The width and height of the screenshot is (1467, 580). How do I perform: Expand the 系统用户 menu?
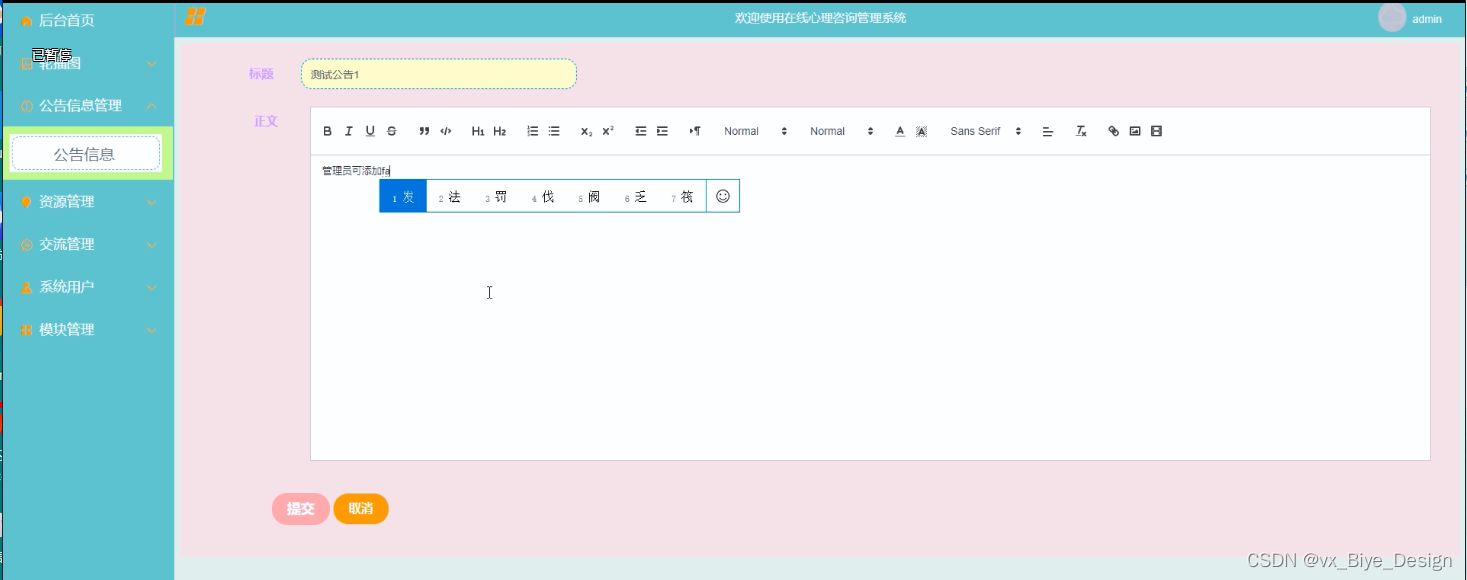pos(88,287)
